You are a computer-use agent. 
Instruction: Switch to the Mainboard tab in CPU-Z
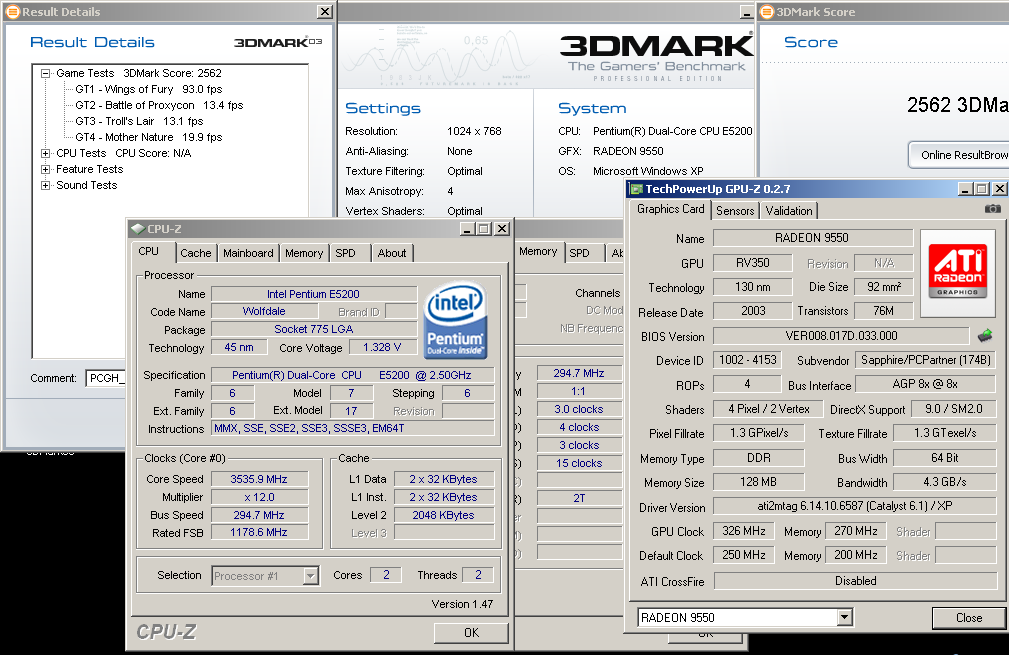pos(248,253)
